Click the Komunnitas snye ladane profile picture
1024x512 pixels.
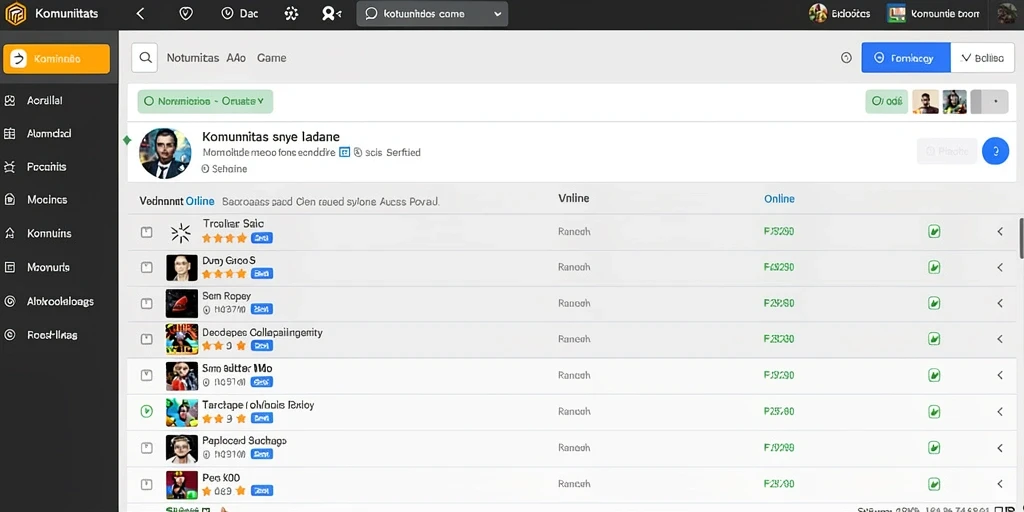click(x=165, y=153)
